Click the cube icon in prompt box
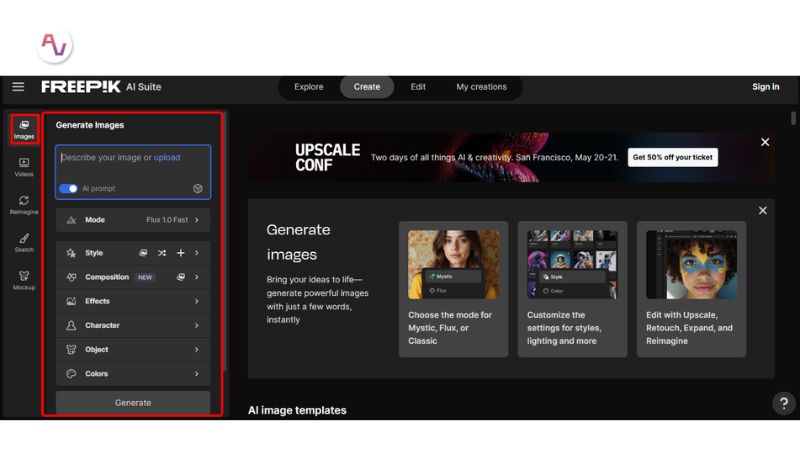800x450 pixels. coord(198,189)
